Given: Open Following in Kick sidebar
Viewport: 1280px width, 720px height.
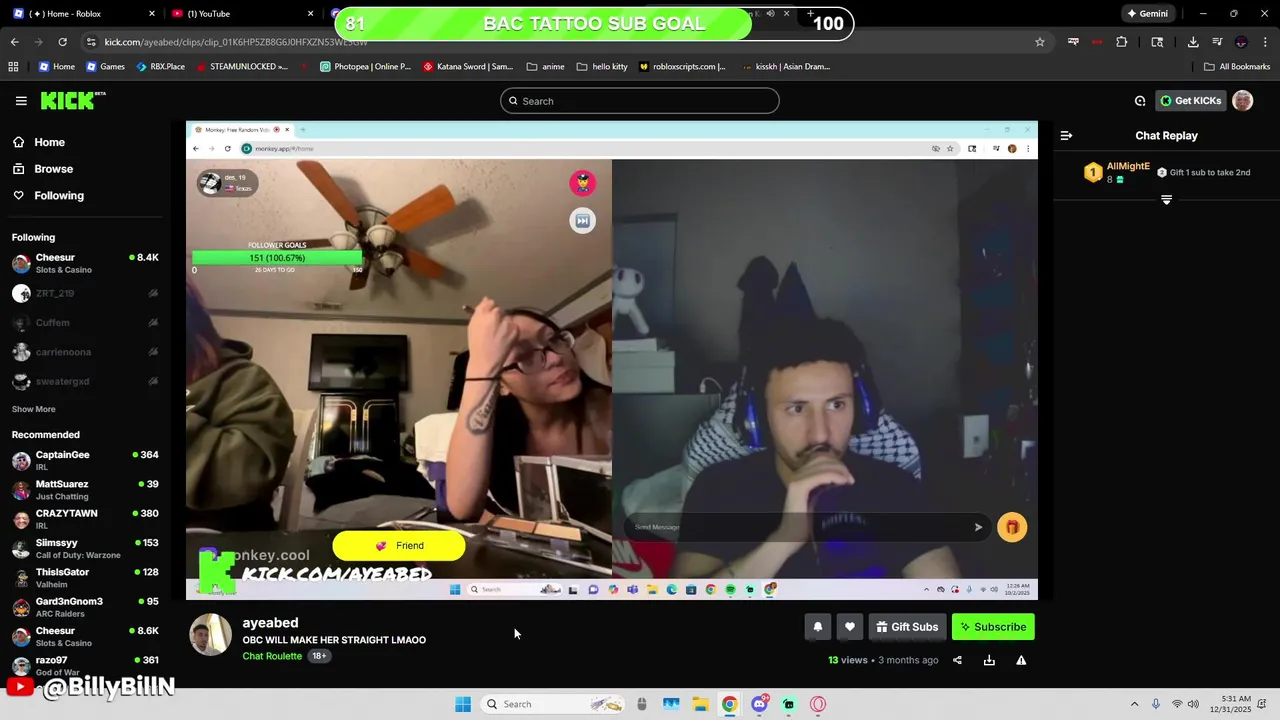Looking at the screenshot, I should pos(49,196).
